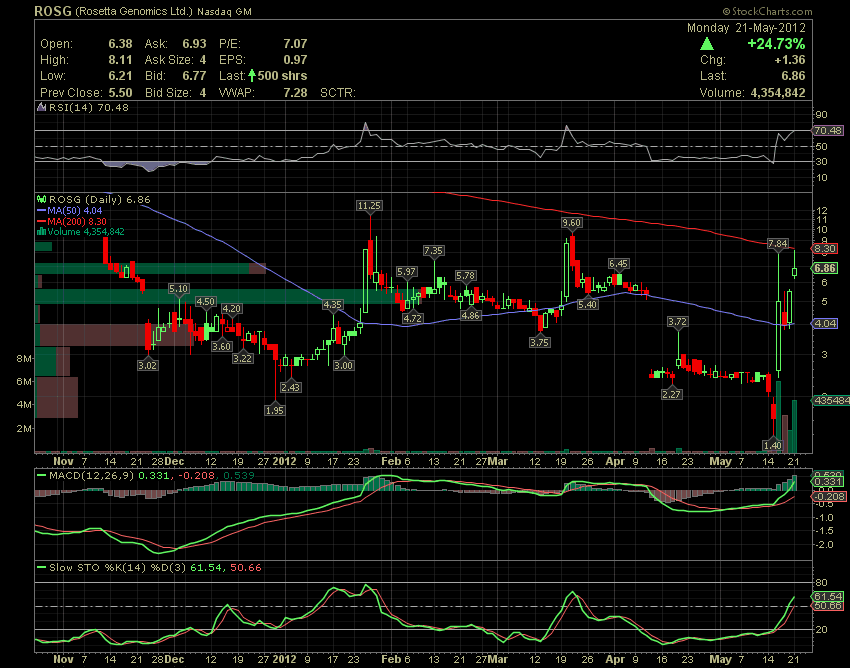Click the green Slow STO legend line
This screenshot has height=668, width=850.
[42, 568]
